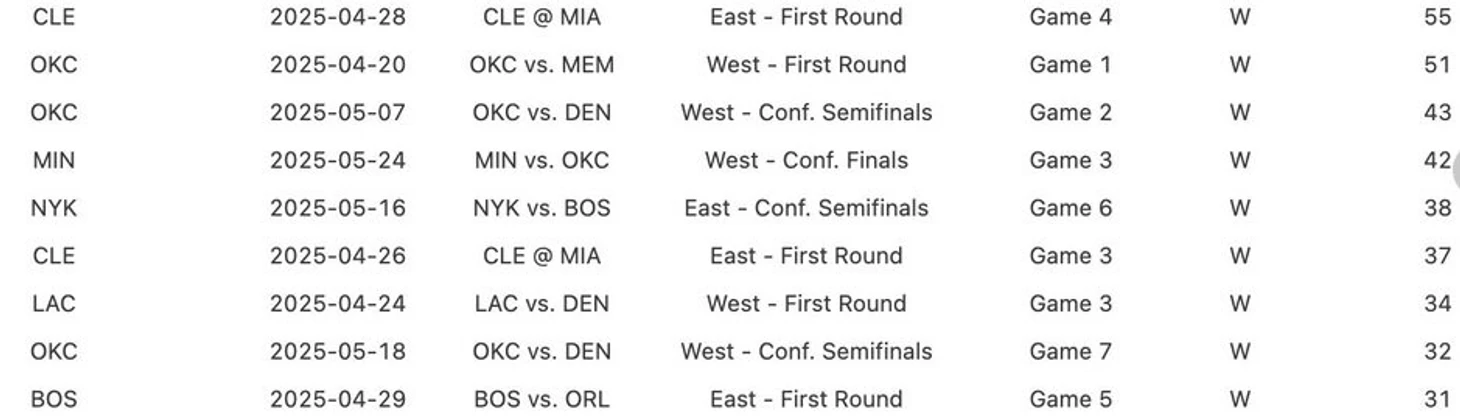The height and width of the screenshot is (417, 1460).
Task: Click the East - Conf. Semifinals cell
Action: coord(806,208)
